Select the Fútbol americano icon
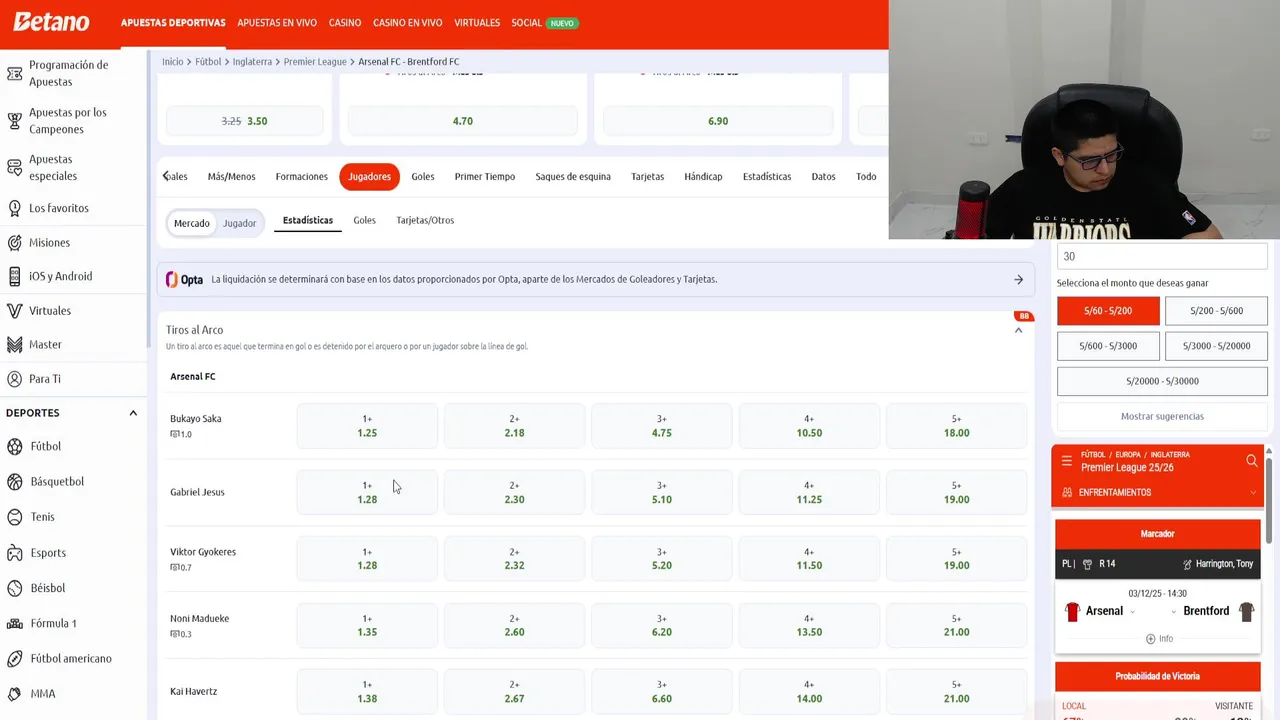This screenshot has width=1280, height=720. [x=14, y=658]
